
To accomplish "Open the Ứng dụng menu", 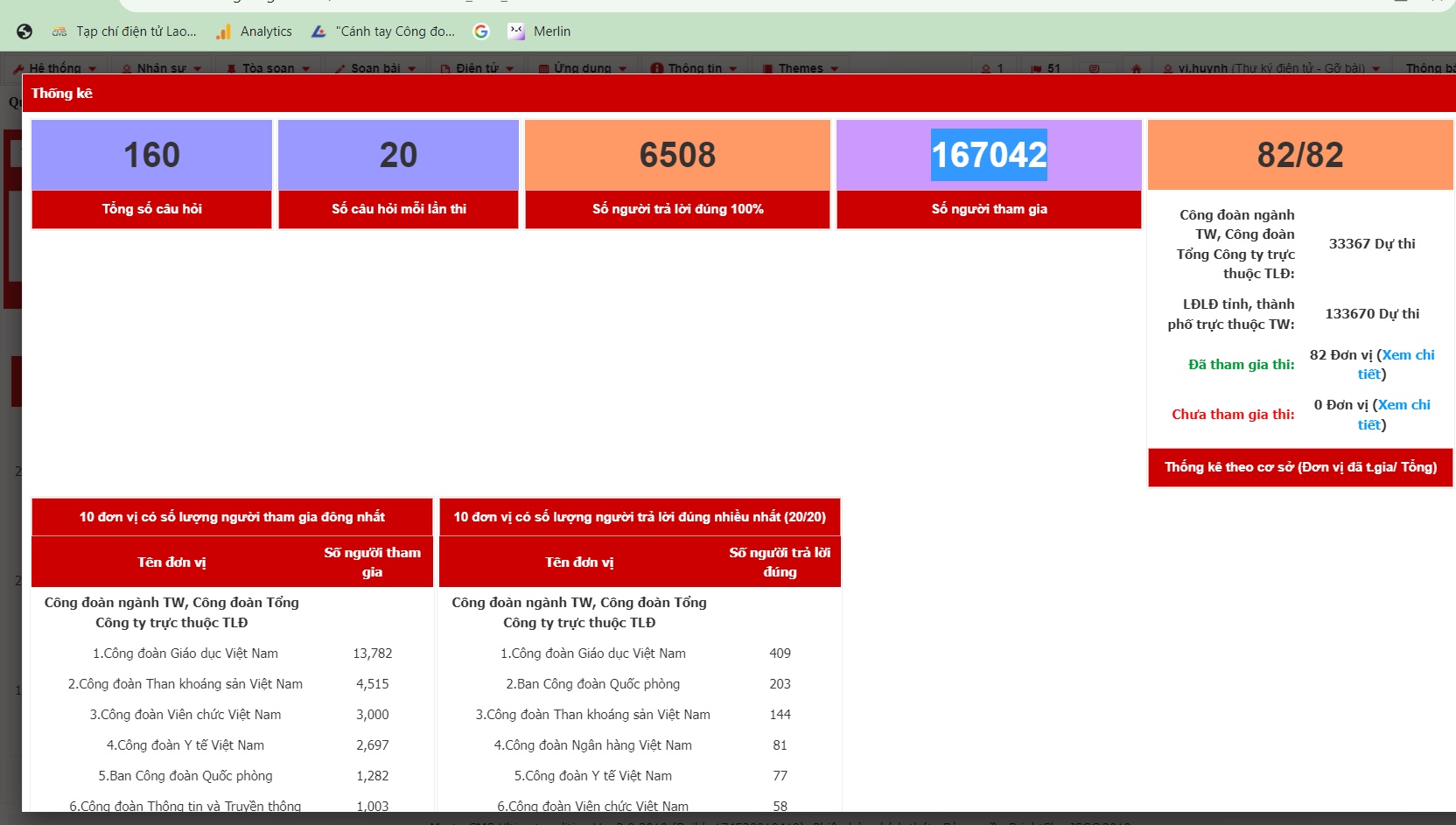I will point(583,68).
